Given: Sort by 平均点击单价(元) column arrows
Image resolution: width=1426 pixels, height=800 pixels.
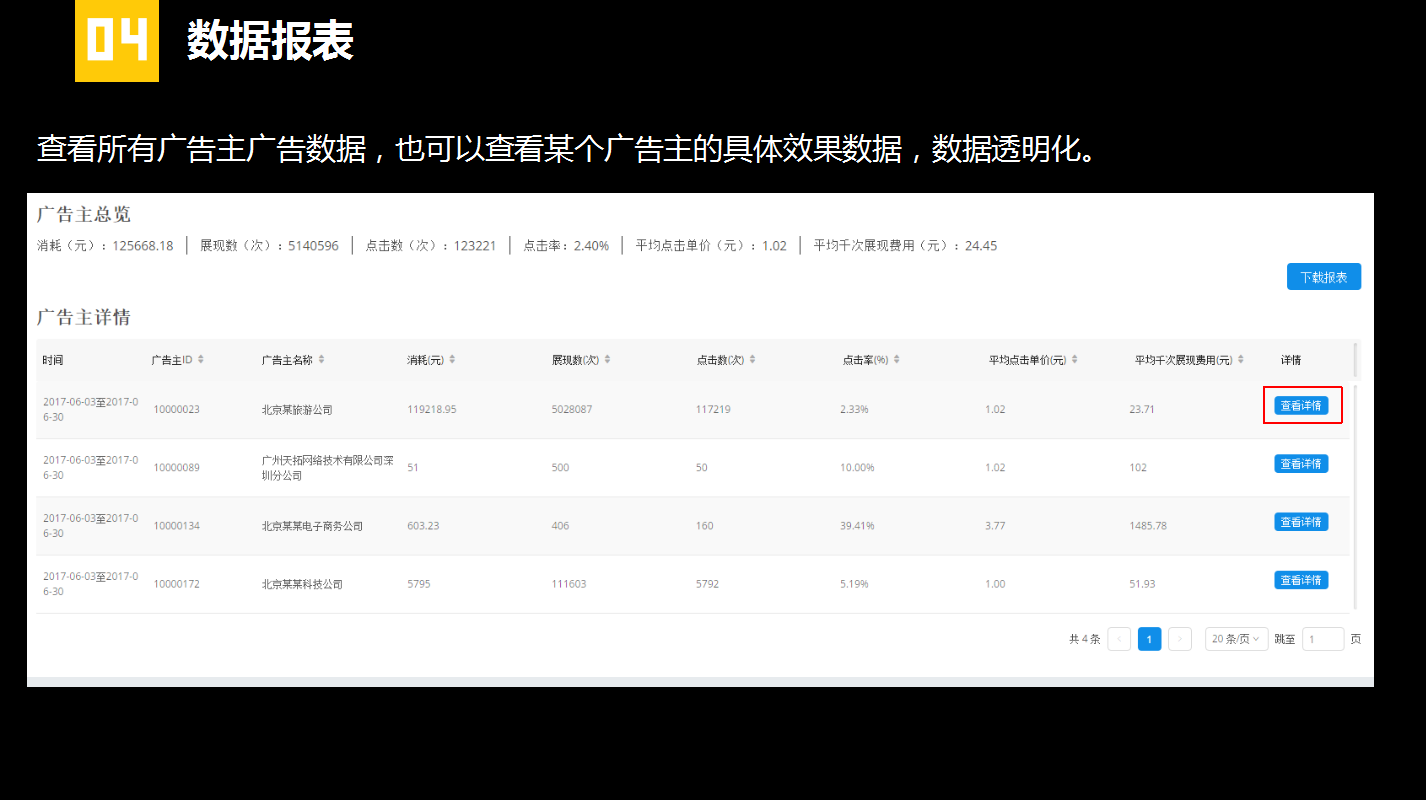Looking at the screenshot, I should (1075, 359).
